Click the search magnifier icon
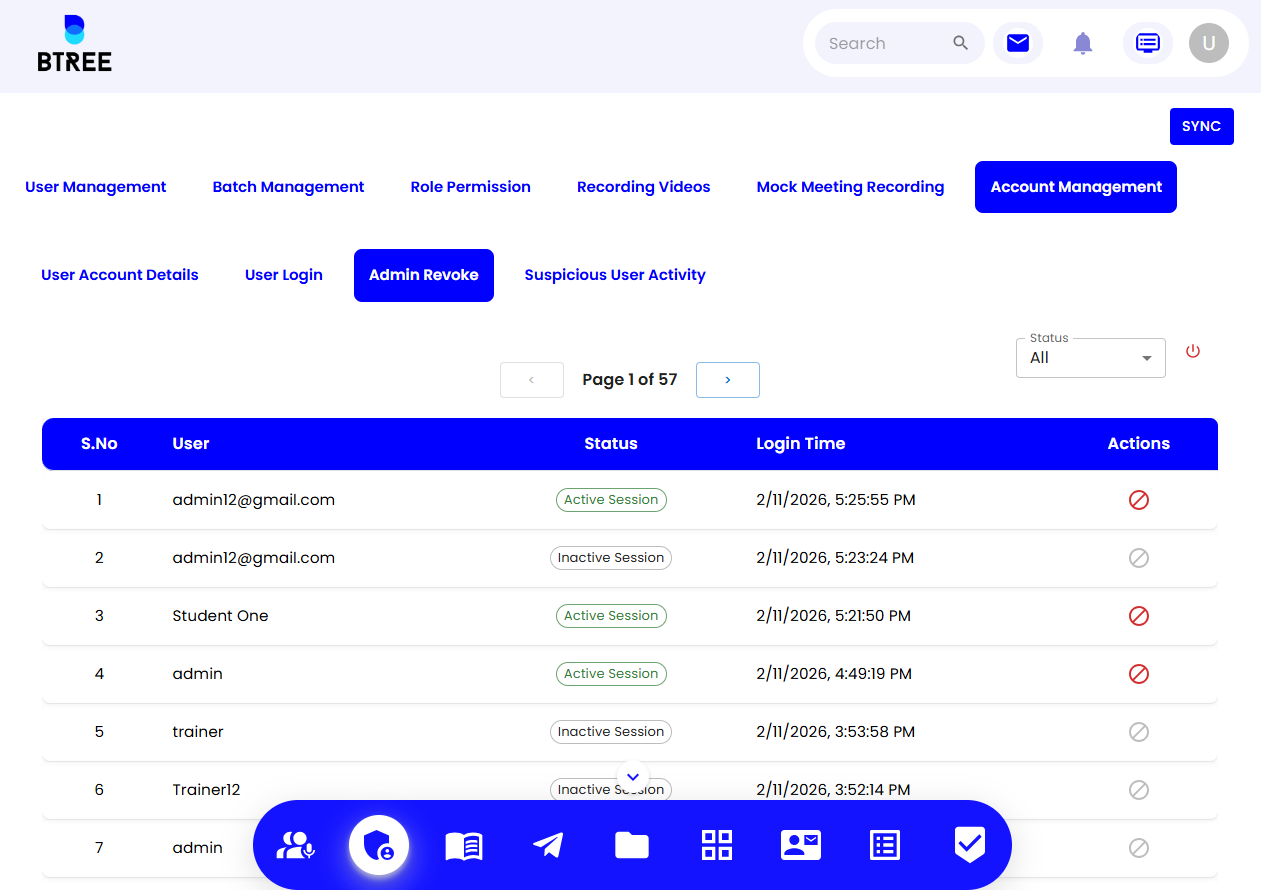This screenshot has width=1261, height=890. coord(961,43)
